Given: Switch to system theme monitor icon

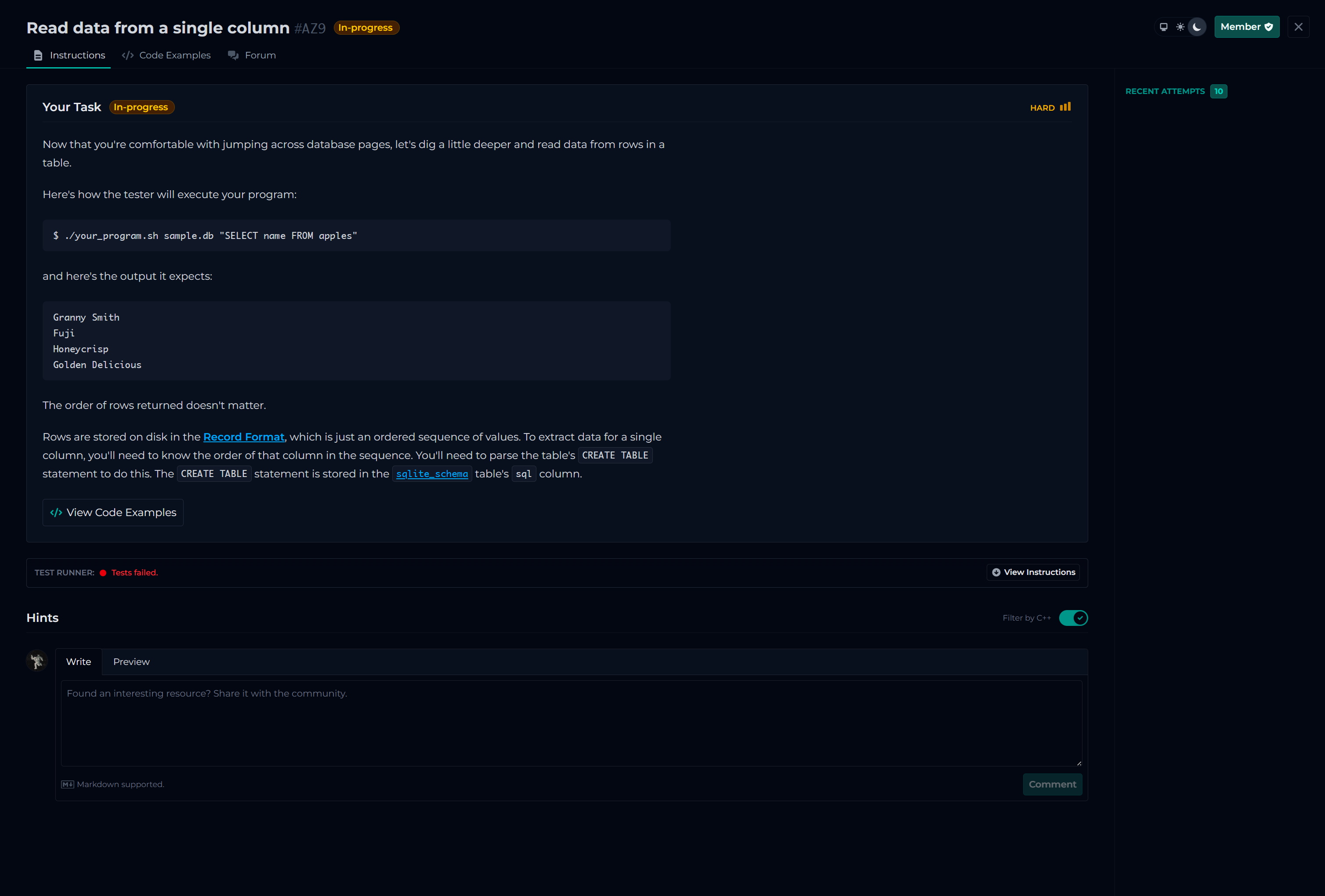Looking at the screenshot, I should 1164,27.
